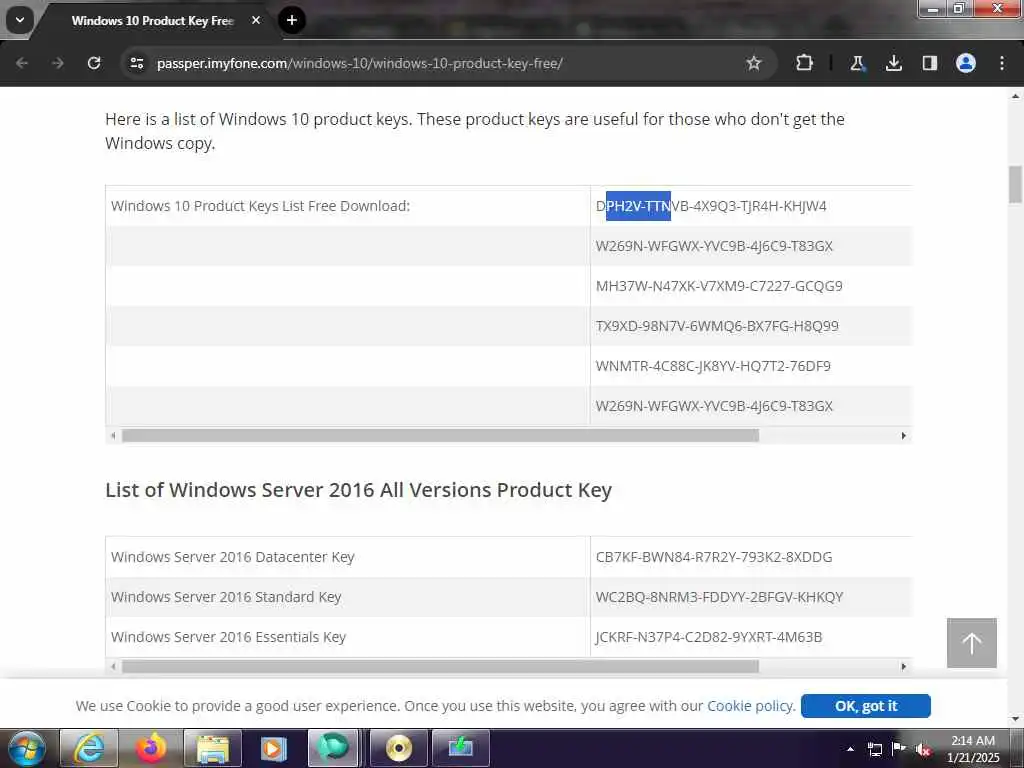Click the page vertical scrollbar thumb
This screenshot has height=768, width=1024.
[1015, 185]
